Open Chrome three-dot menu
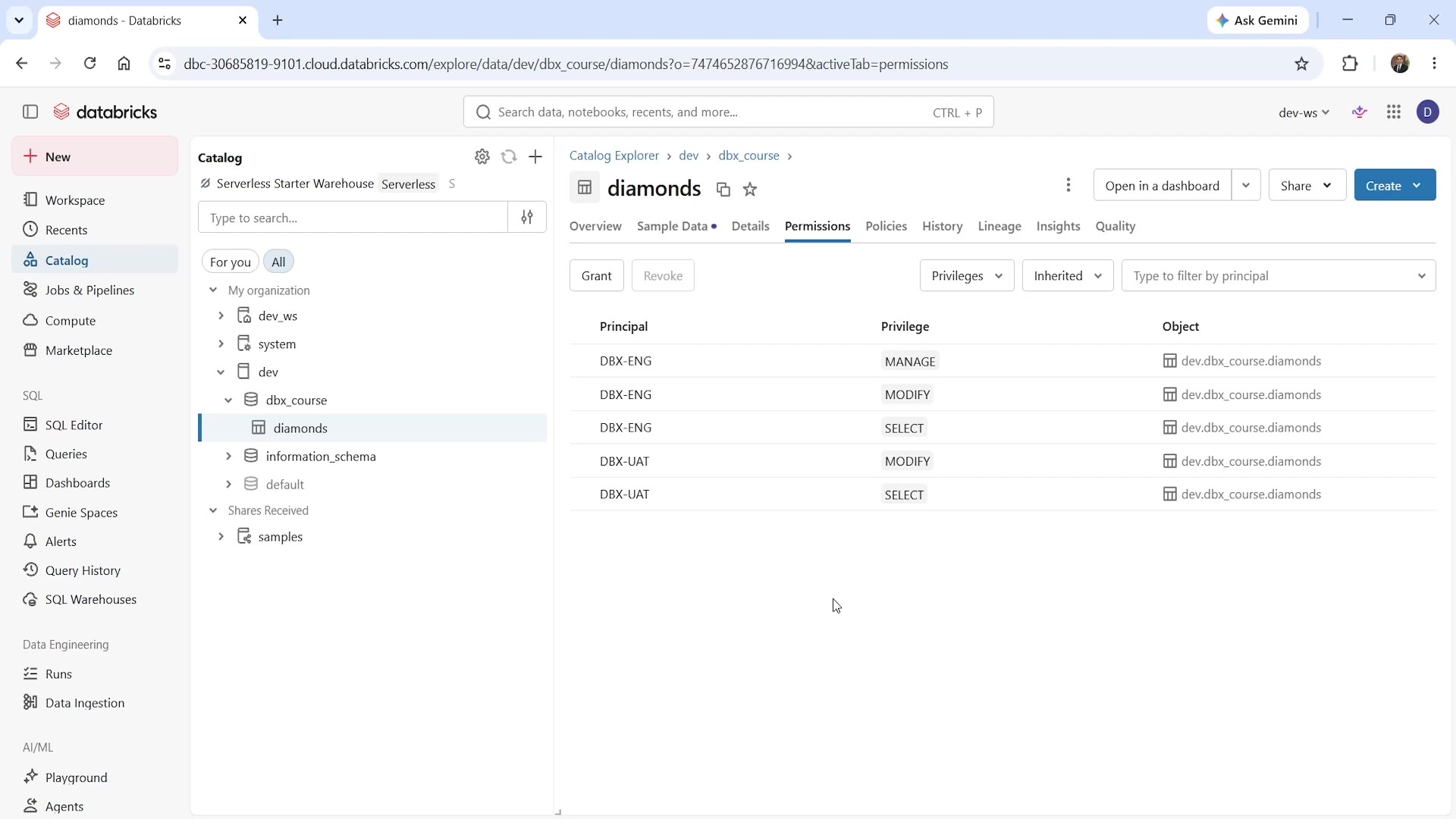The image size is (1456, 819). point(1435,64)
